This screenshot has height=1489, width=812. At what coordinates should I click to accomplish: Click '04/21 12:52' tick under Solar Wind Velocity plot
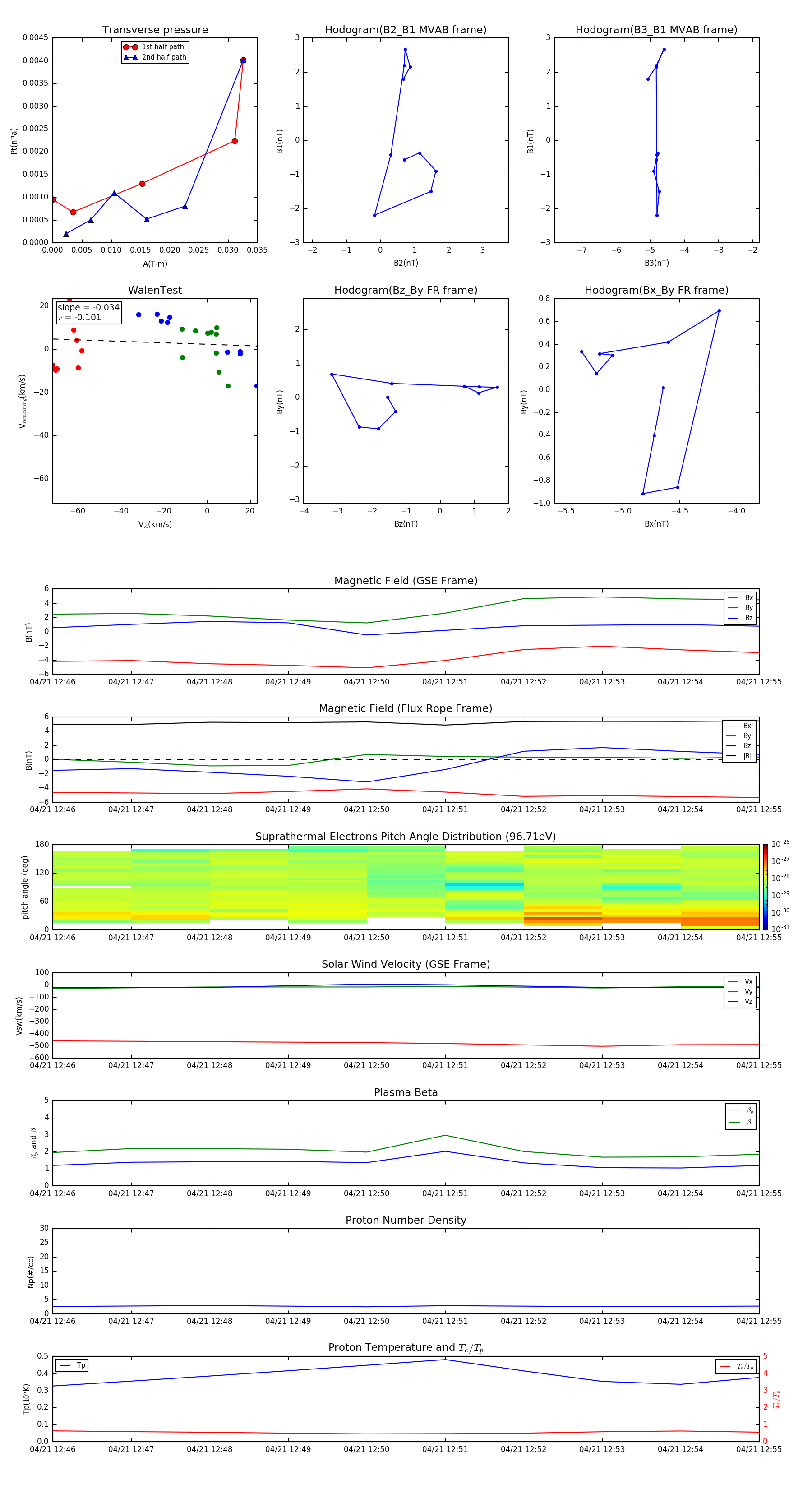[524, 1065]
